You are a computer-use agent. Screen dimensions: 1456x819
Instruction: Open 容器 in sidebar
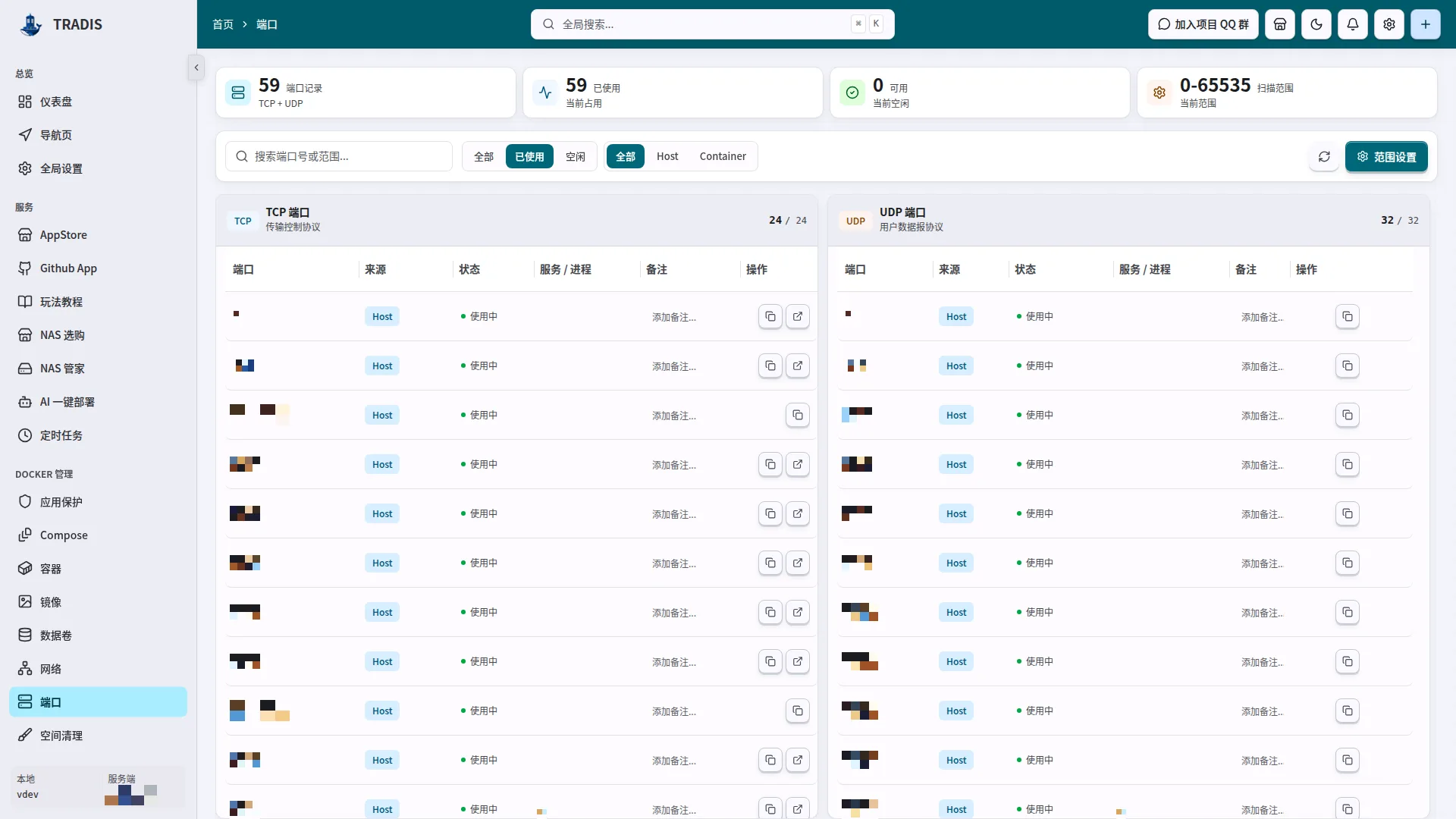98,569
